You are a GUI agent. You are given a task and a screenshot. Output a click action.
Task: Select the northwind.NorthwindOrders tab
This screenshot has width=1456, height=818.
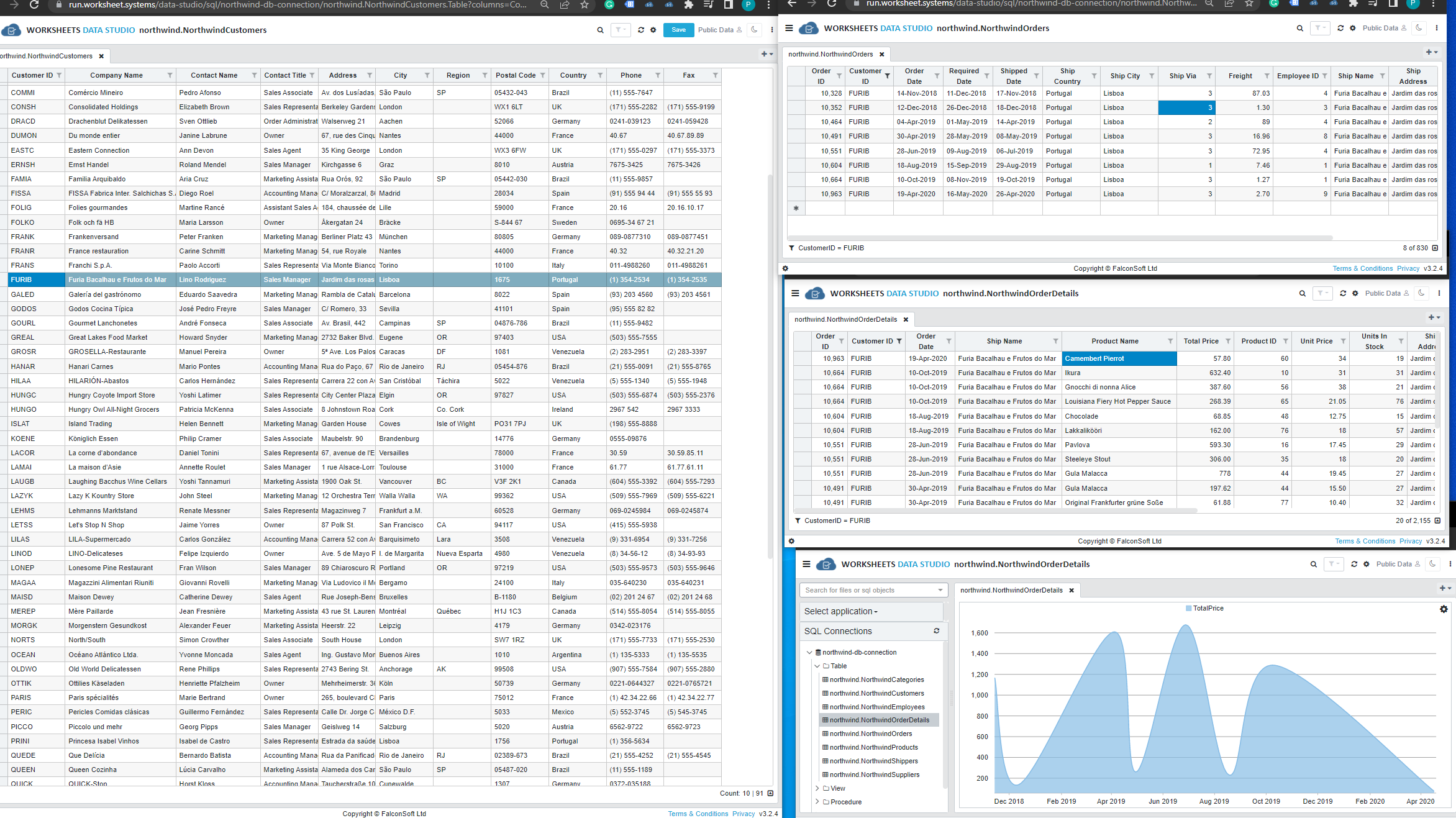click(x=830, y=55)
